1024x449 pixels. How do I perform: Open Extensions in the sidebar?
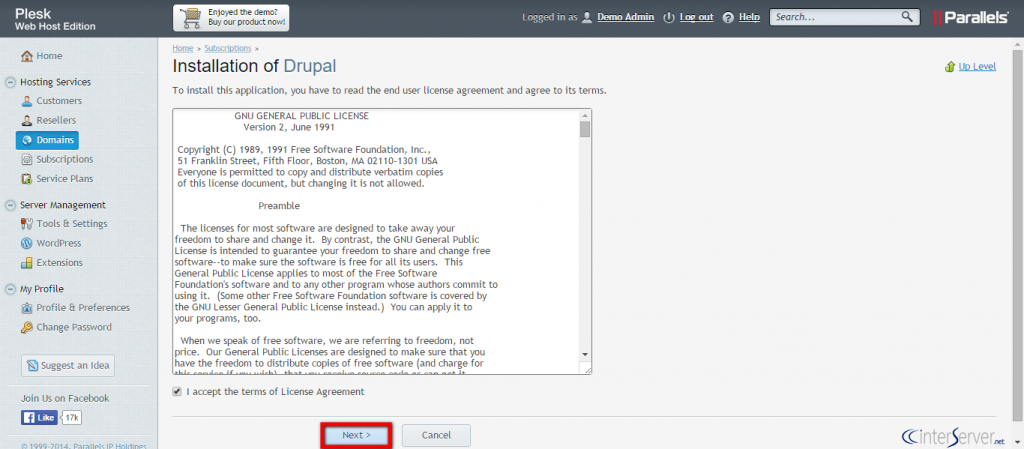click(x=59, y=263)
